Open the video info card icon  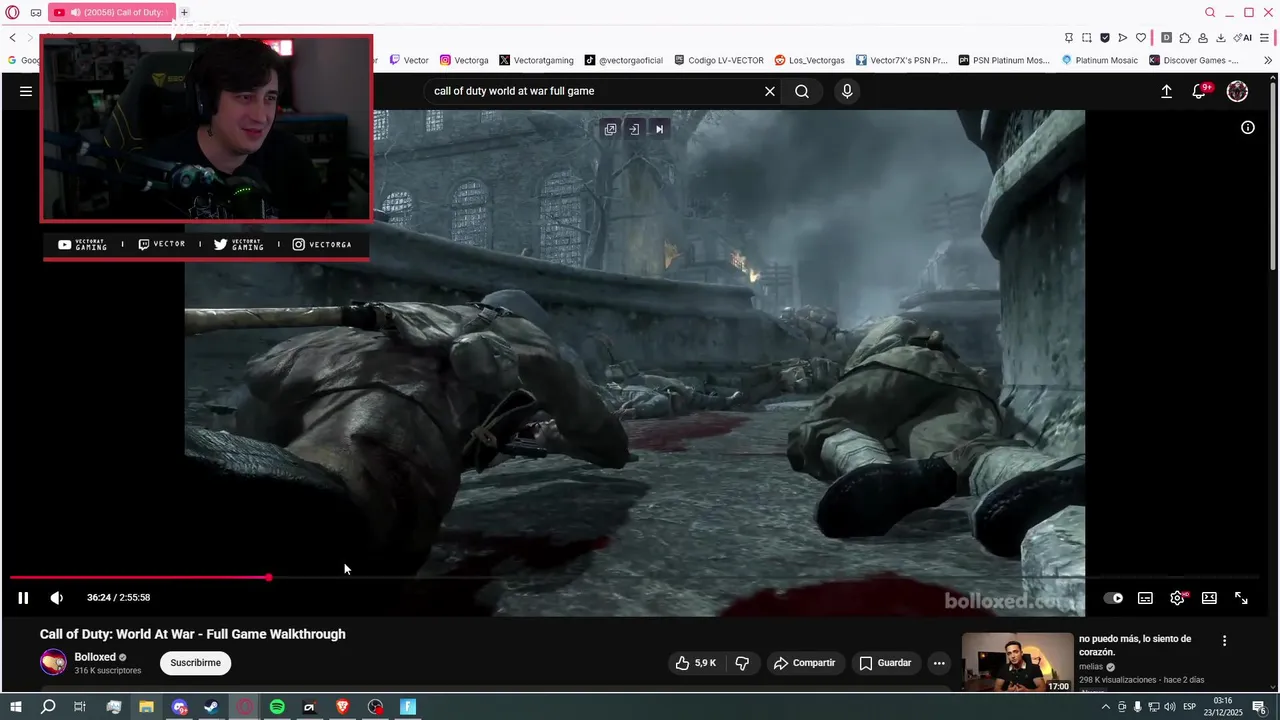click(1248, 127)
